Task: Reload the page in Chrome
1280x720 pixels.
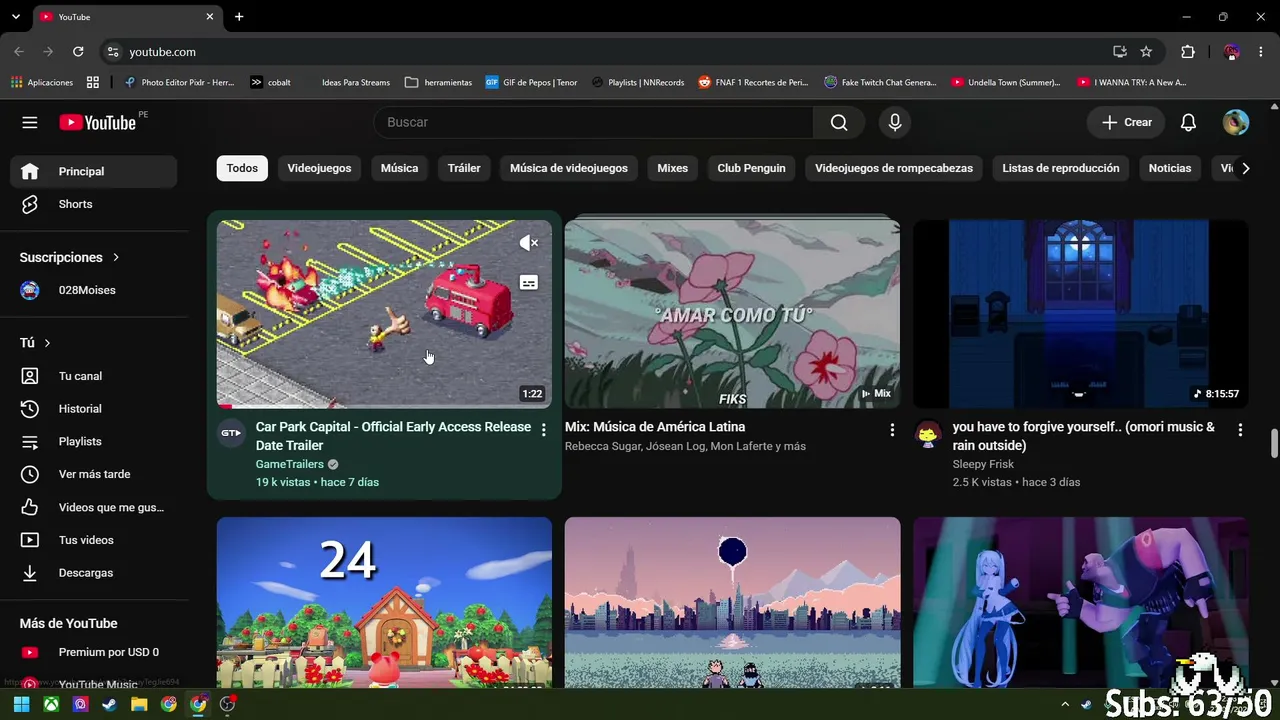Action: coord(78,52)
